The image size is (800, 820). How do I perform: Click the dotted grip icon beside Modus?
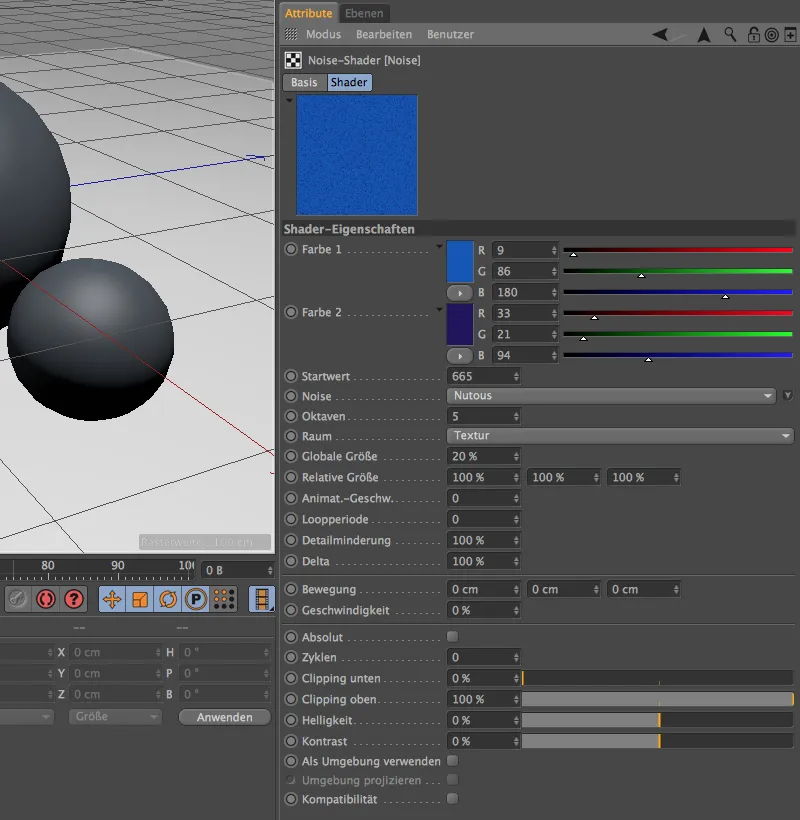point(291,35)
